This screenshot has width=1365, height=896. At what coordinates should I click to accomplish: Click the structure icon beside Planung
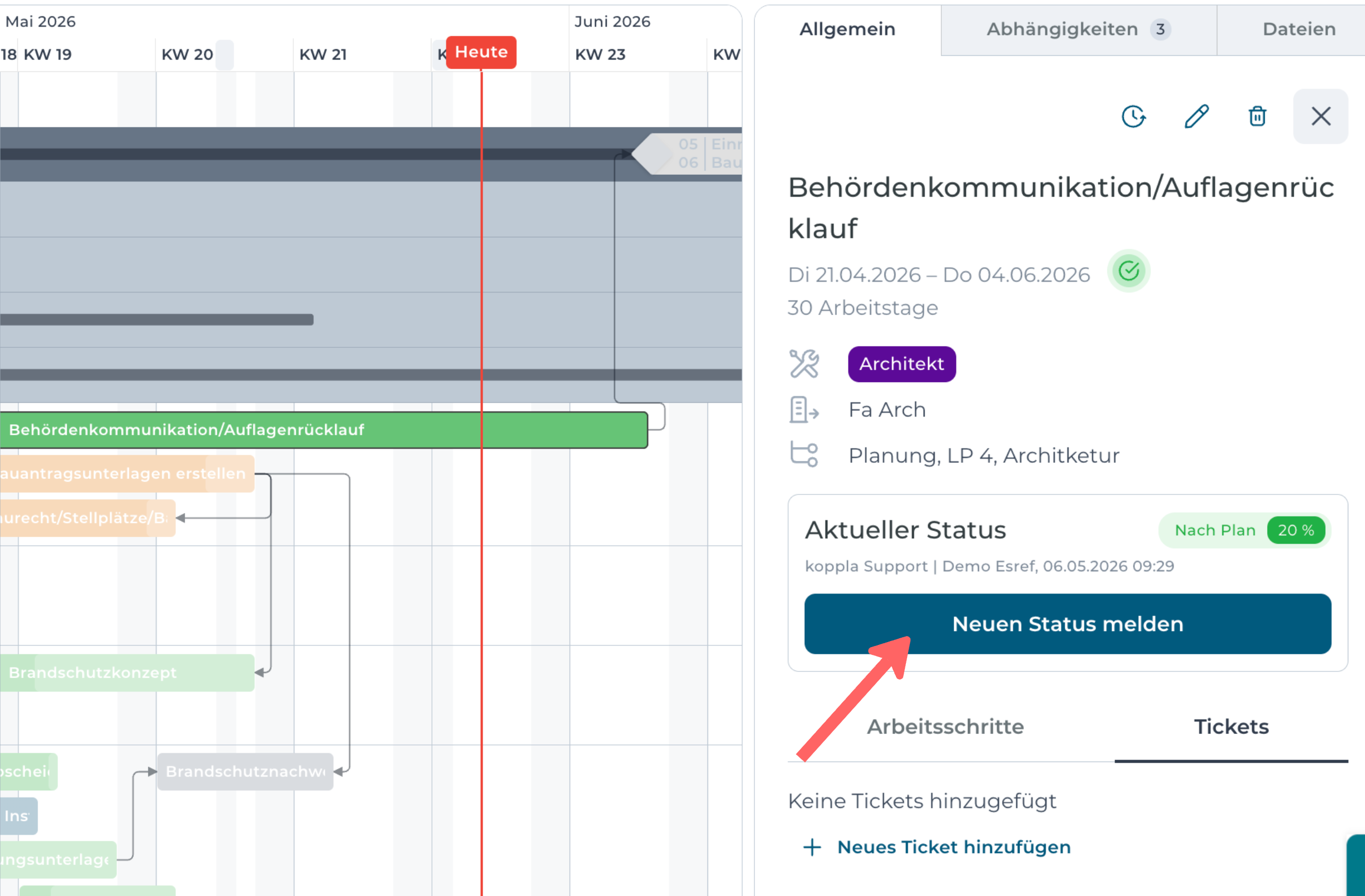[x=804, y=454]
